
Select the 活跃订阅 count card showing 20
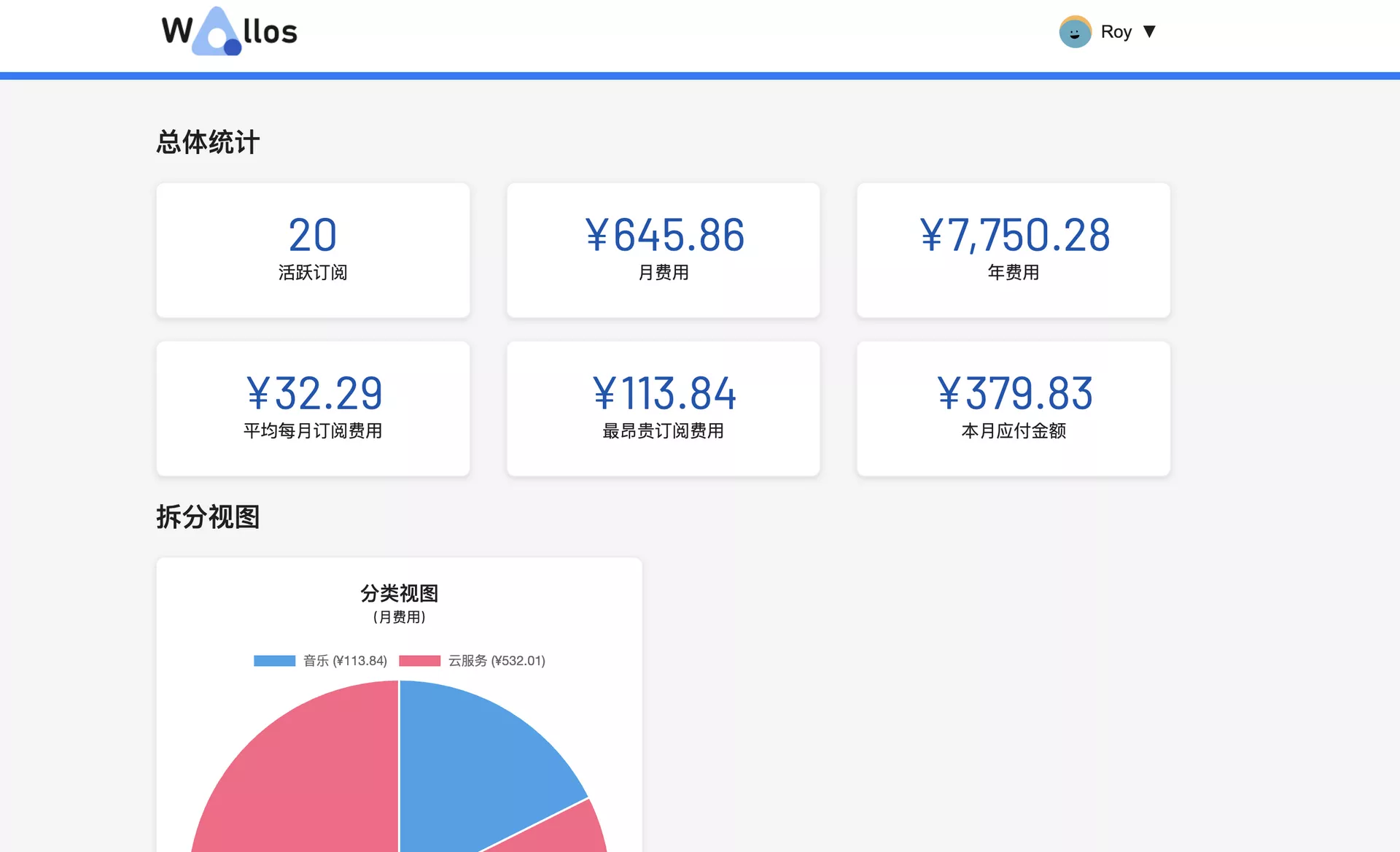pos(313,249)
